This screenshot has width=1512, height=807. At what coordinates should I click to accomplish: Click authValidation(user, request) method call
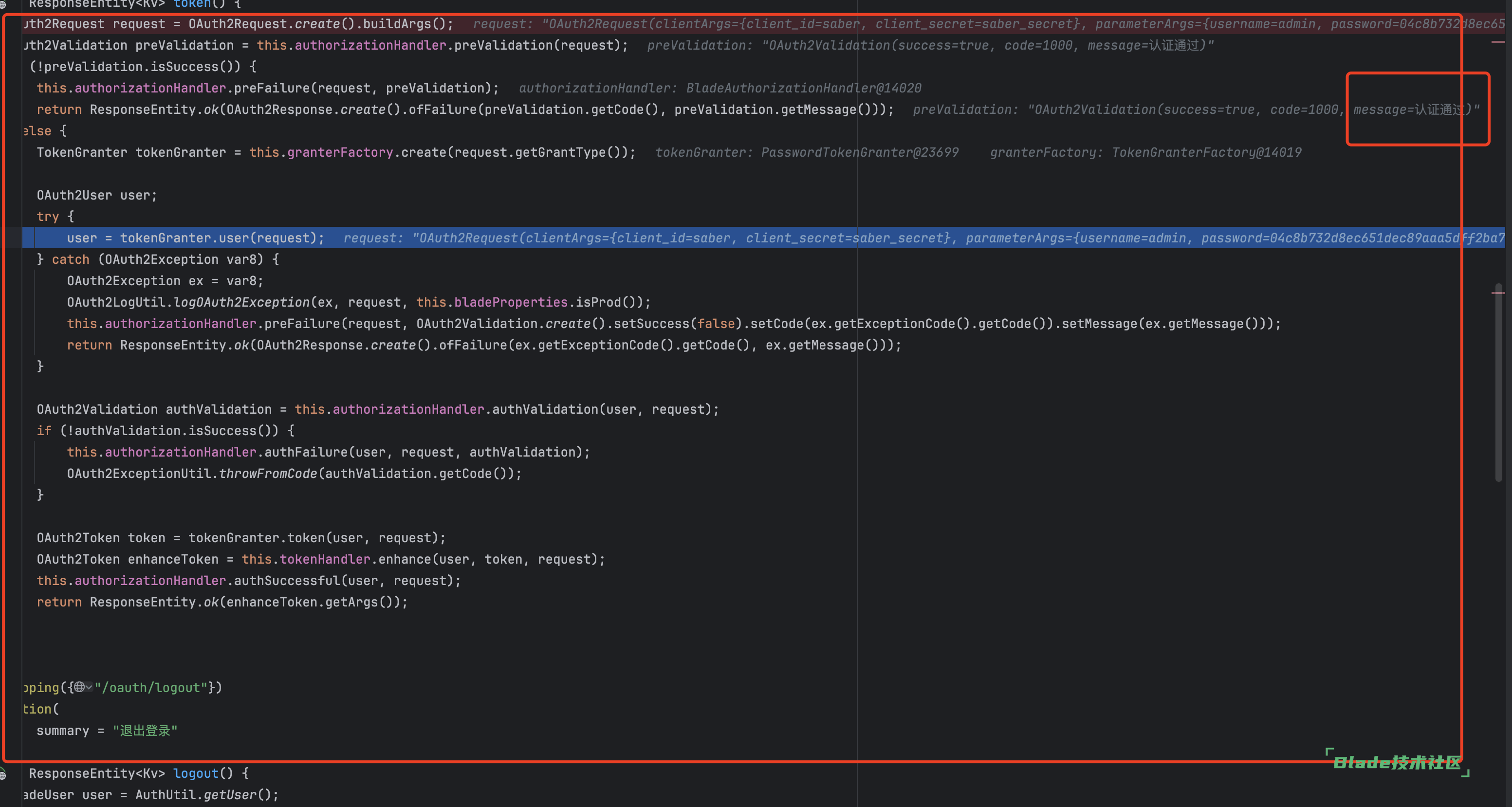tap(601, 410)
